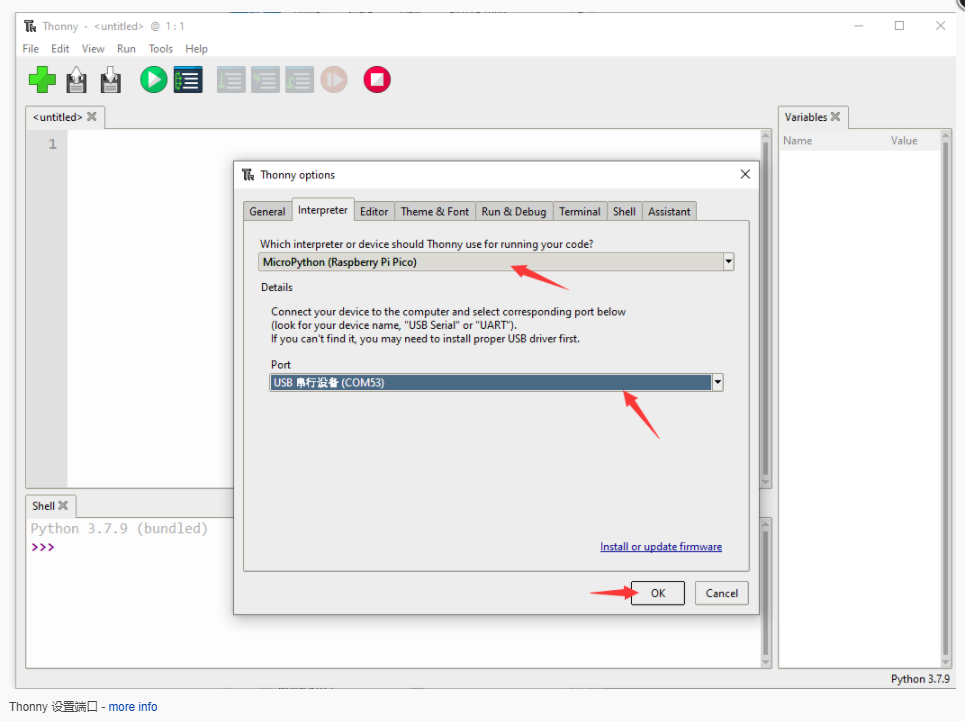Open the Run & Debug tab

(514, 211)
